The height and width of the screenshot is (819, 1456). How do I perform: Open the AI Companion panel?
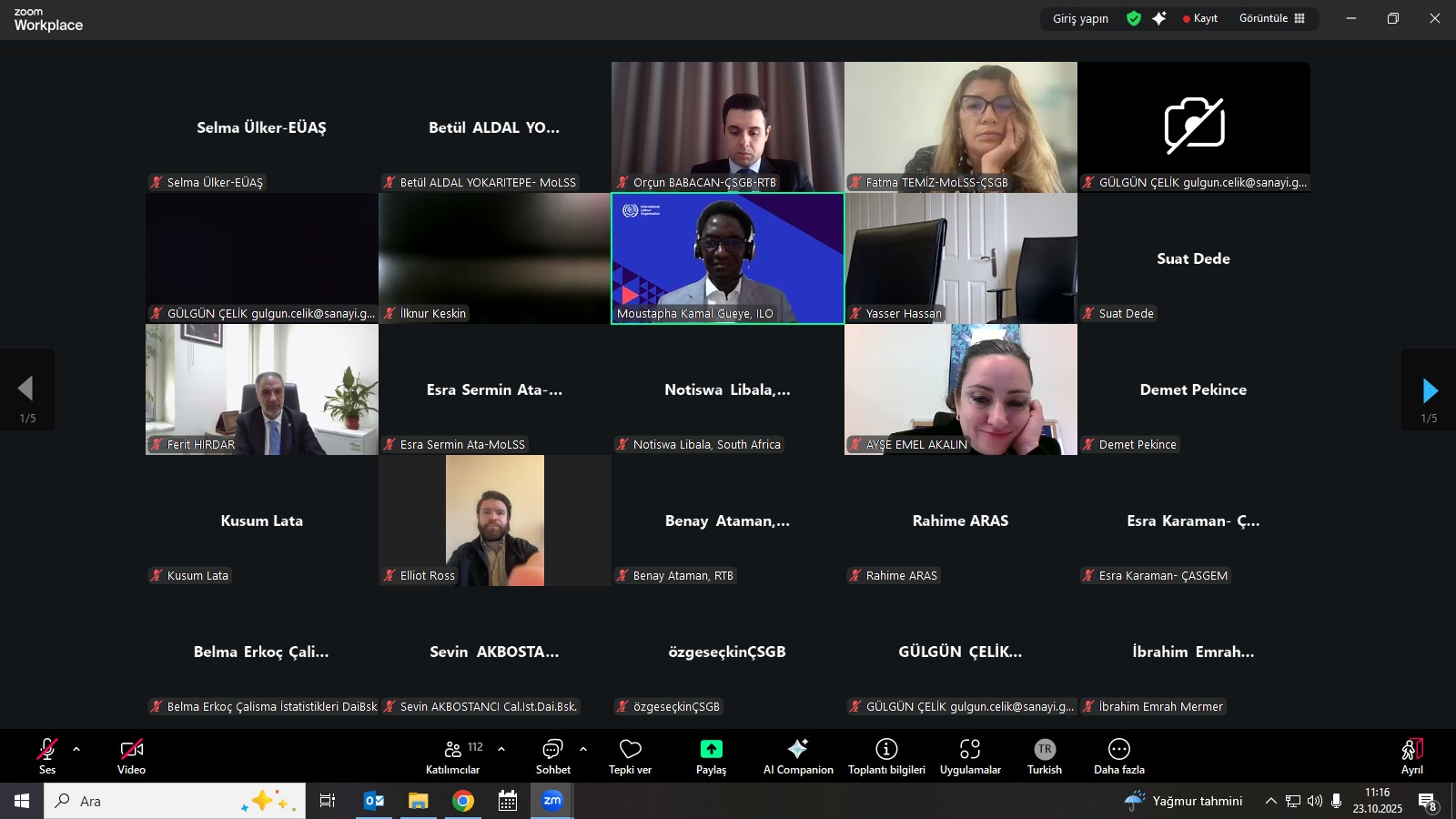(x=798, y=755)
